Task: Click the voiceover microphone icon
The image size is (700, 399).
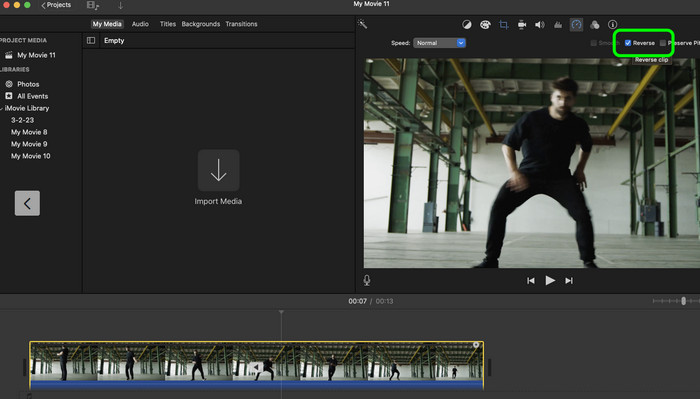Action: click(367, 280)
